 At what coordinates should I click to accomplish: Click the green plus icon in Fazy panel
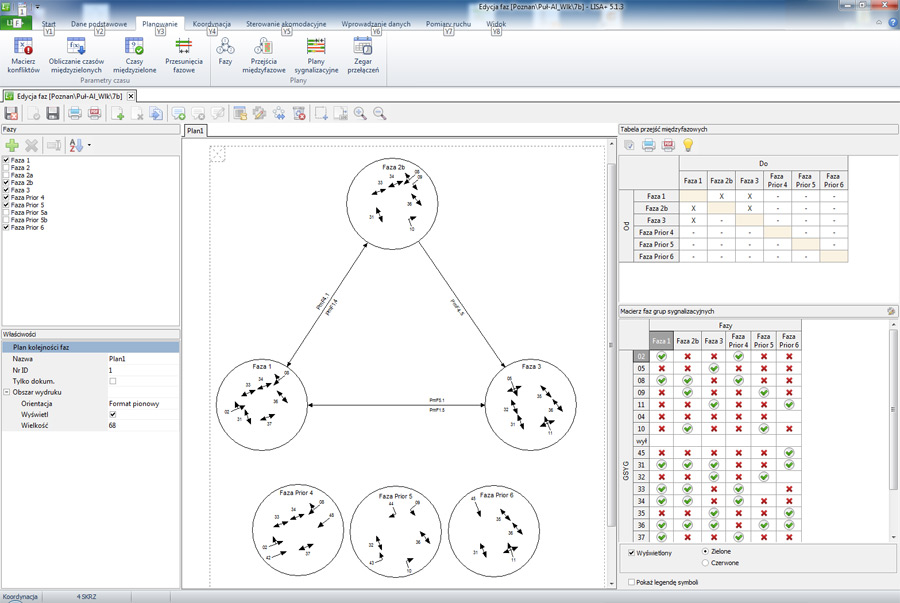12,146
